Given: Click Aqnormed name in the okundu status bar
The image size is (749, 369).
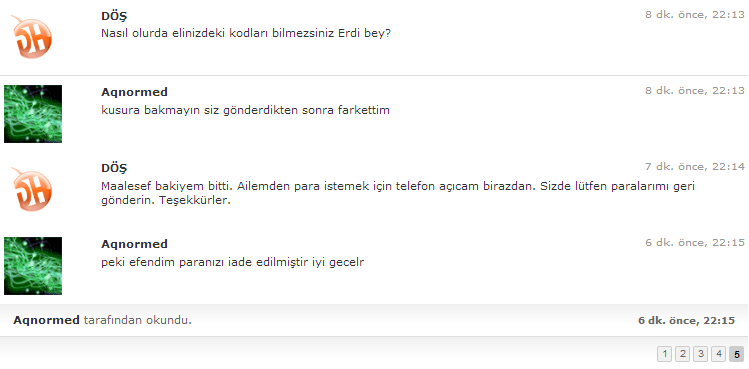Looking at the screenshot, I should coord(46,320).
